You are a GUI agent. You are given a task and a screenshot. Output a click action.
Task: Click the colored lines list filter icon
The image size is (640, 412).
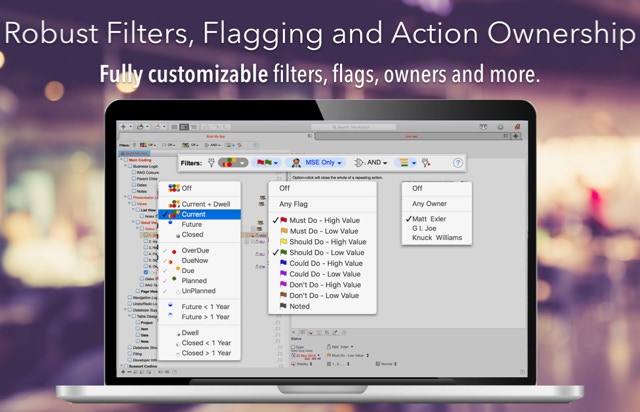coord(406,161)
